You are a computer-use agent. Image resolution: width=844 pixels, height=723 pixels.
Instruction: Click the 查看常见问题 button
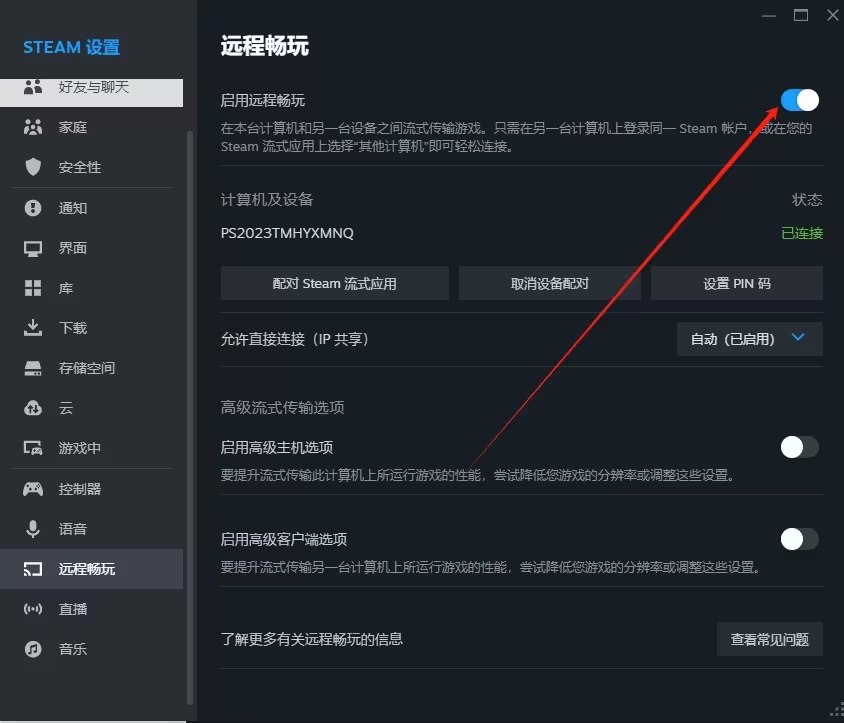[770, 639]
